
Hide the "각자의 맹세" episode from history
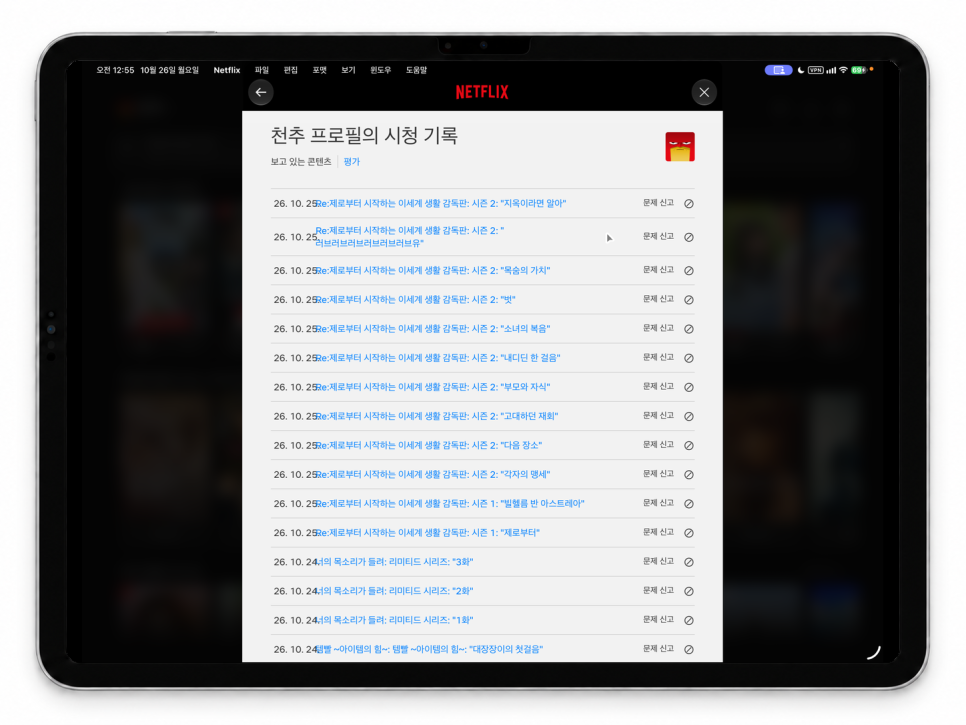[x=689, y=475]
